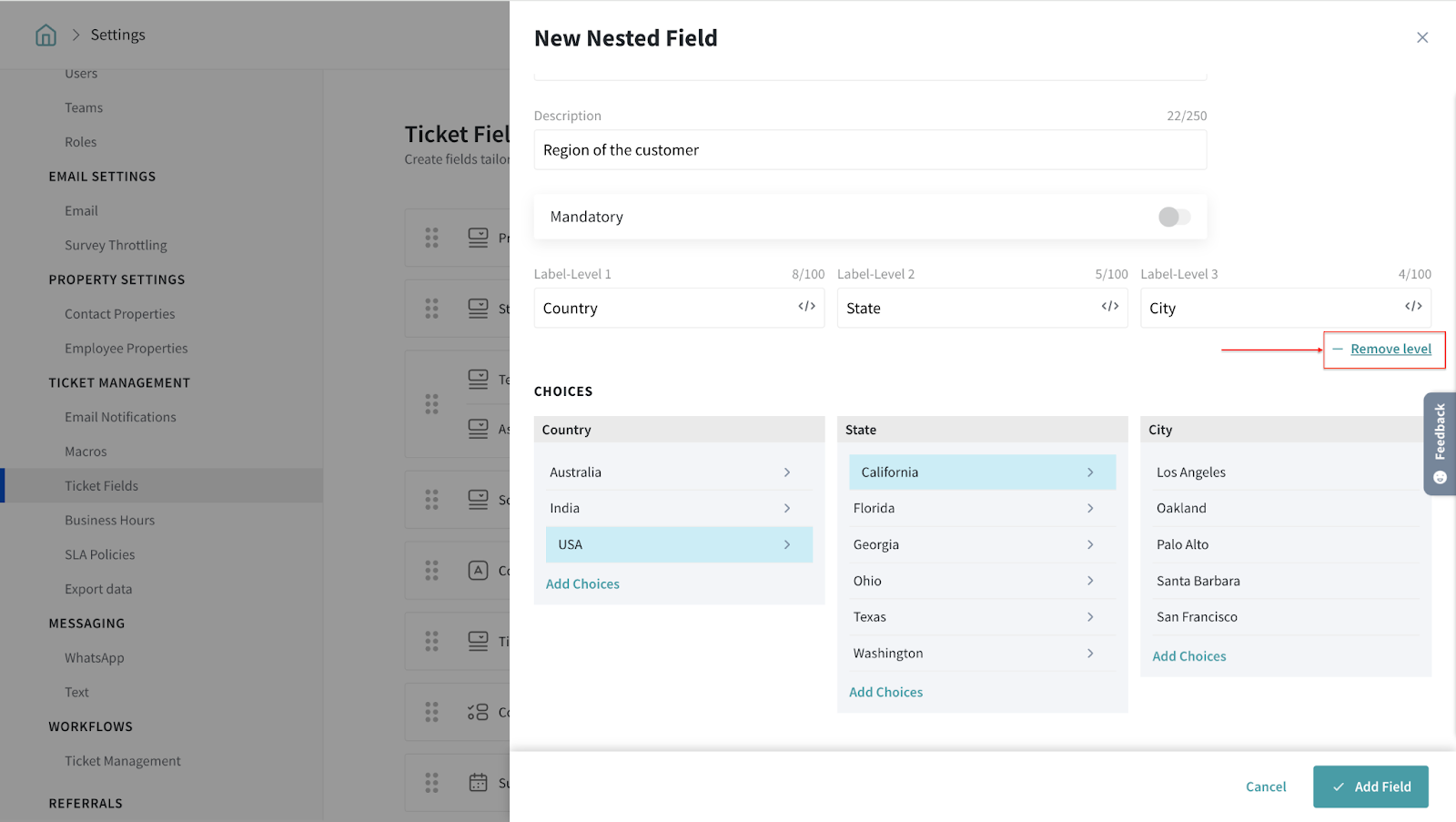Image resolution: width=1456 pixels, height=822 pixels.
Task: Click the text field 'A' icon in list
Action: pyautogui.click(x=478, y=571)
